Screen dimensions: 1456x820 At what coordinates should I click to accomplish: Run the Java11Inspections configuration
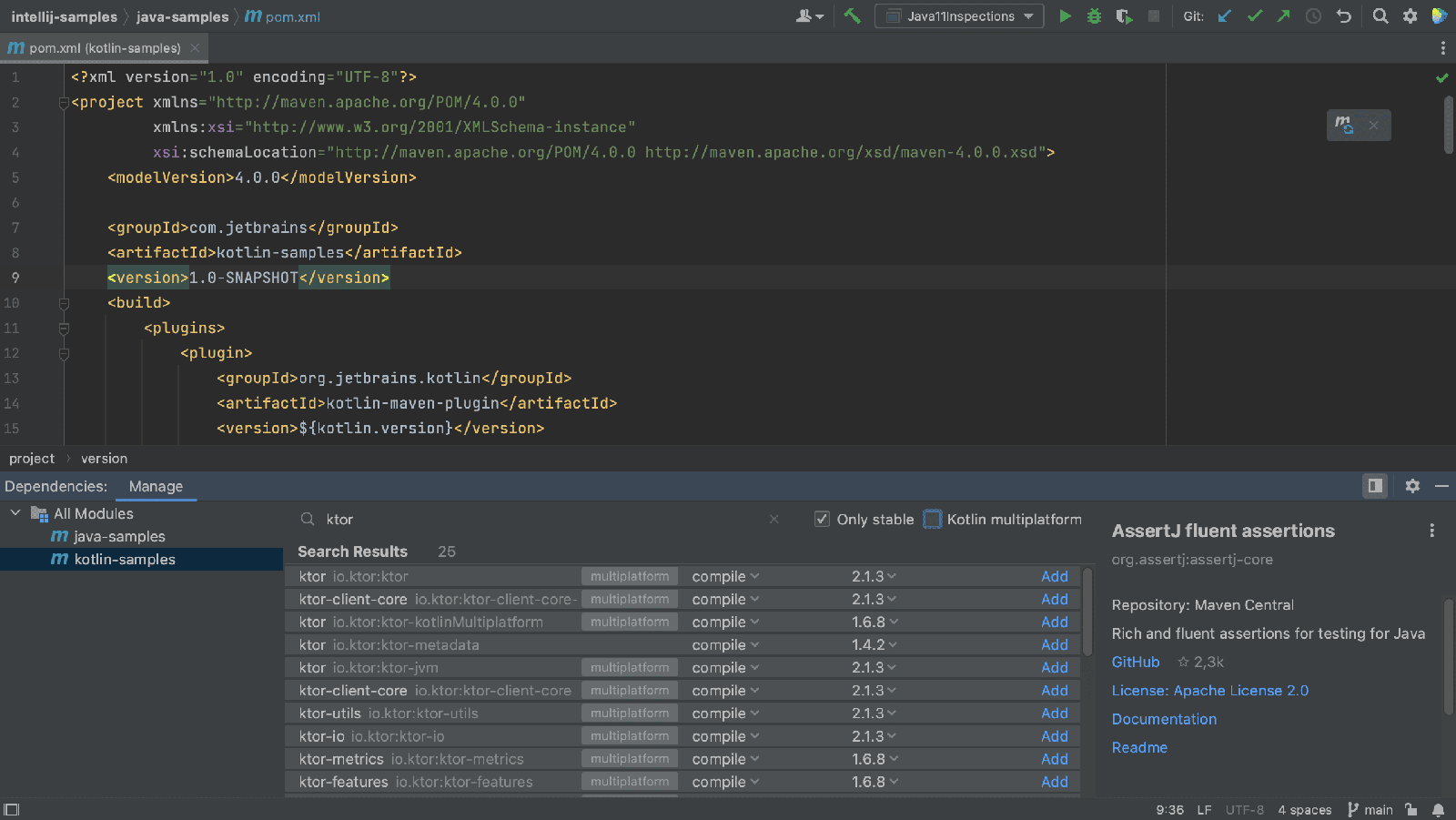pos(1065,16)
